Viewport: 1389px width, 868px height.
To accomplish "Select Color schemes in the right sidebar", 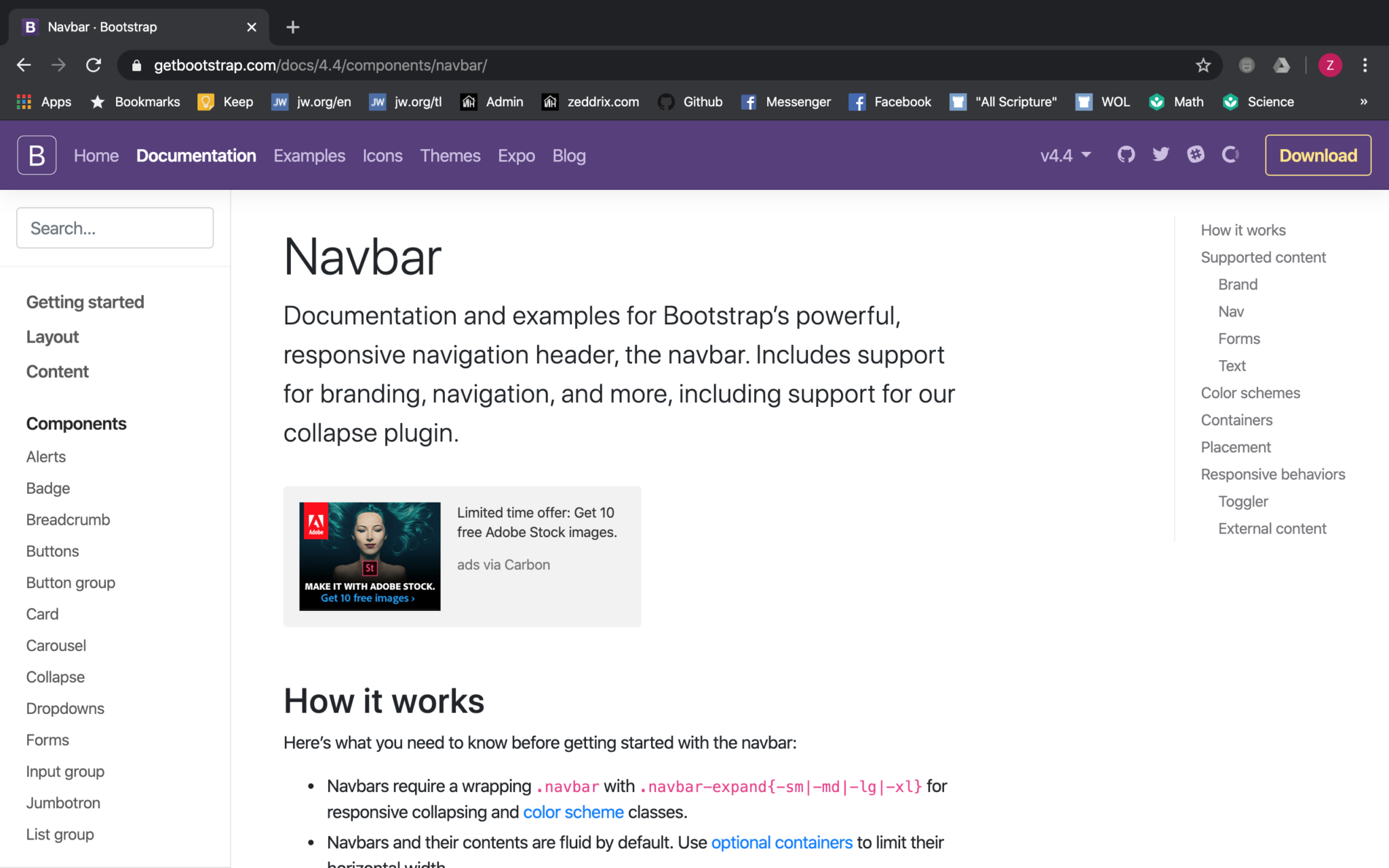I will 1250,393.
